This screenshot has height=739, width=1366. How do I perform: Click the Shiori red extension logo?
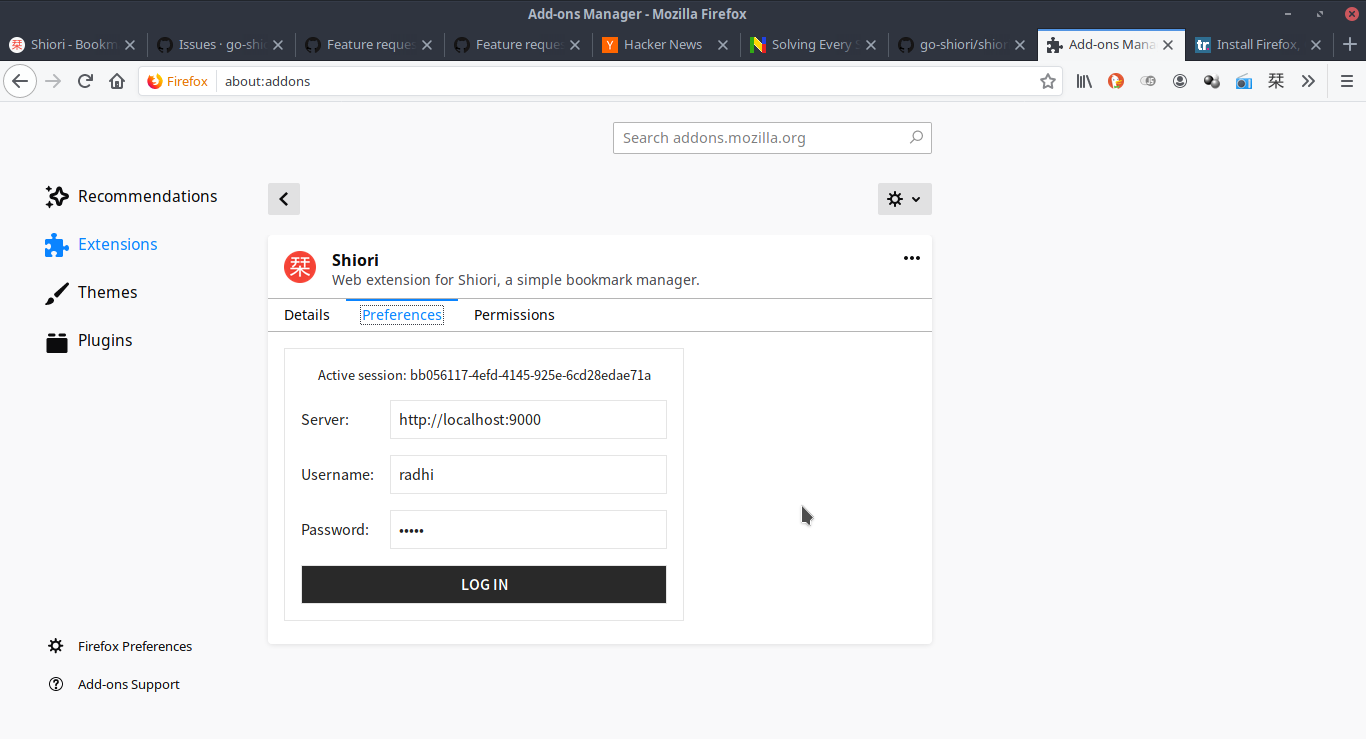click(300, 266)
